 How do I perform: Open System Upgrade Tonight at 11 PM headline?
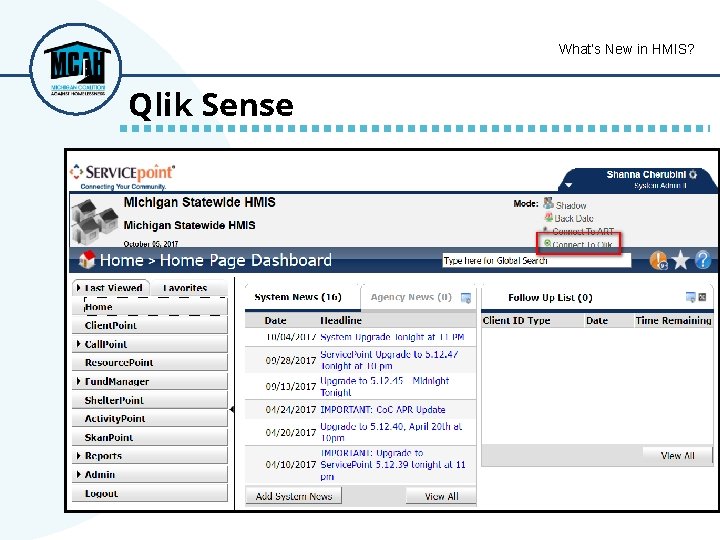pyautogui.click(x=392, y=337)
